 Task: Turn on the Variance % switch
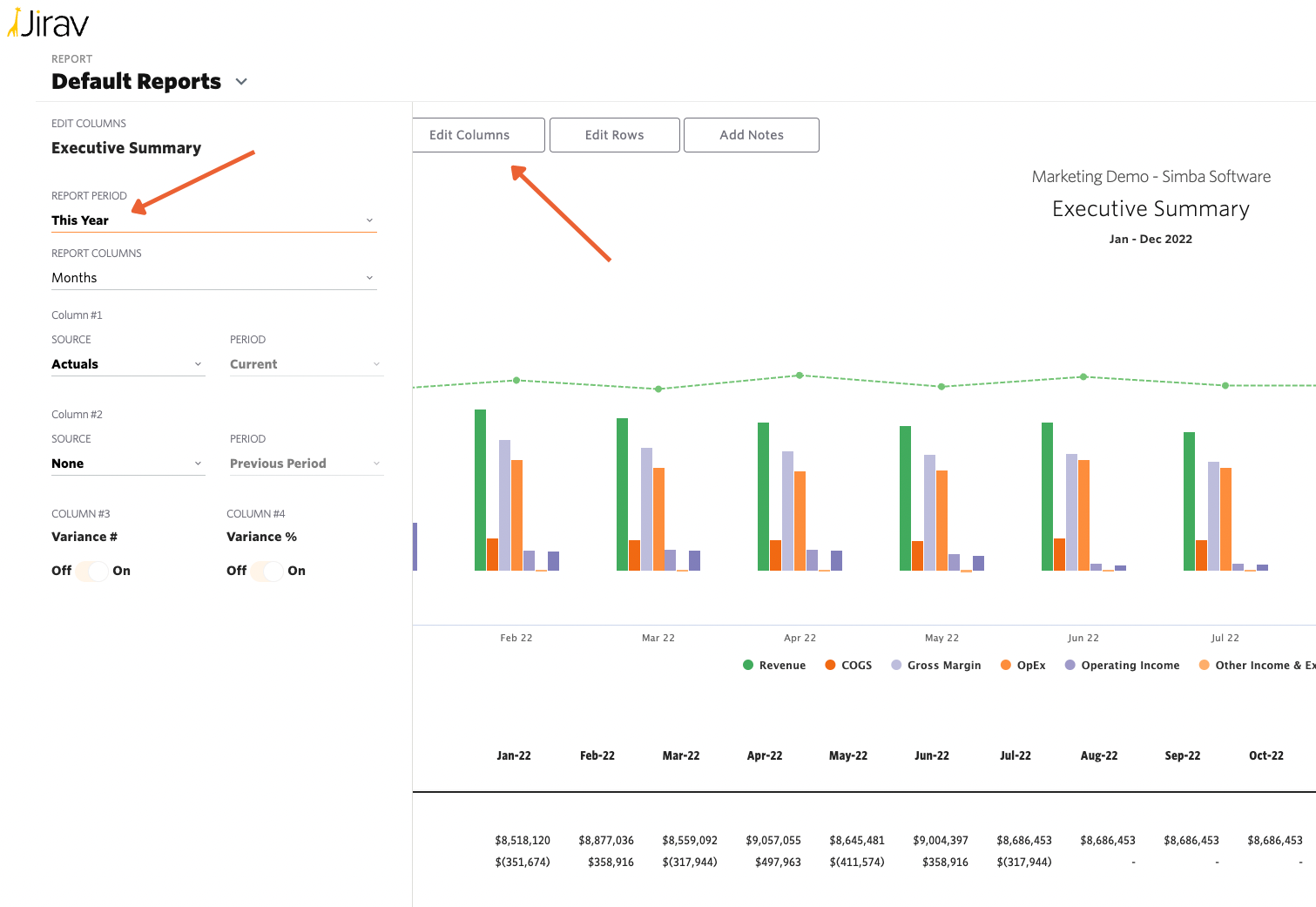(267, 571)
